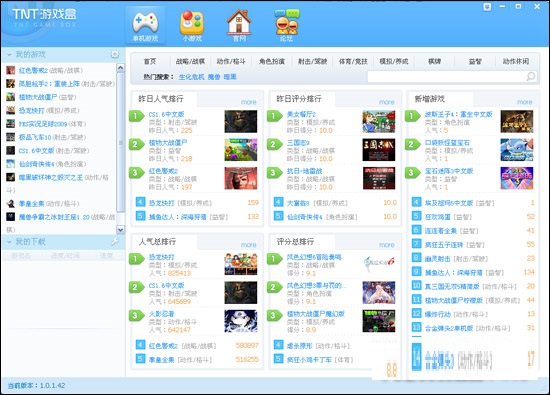550x395 pixels.
Task: Select the 战略/战棋 category tab
Action: point(190,61)
